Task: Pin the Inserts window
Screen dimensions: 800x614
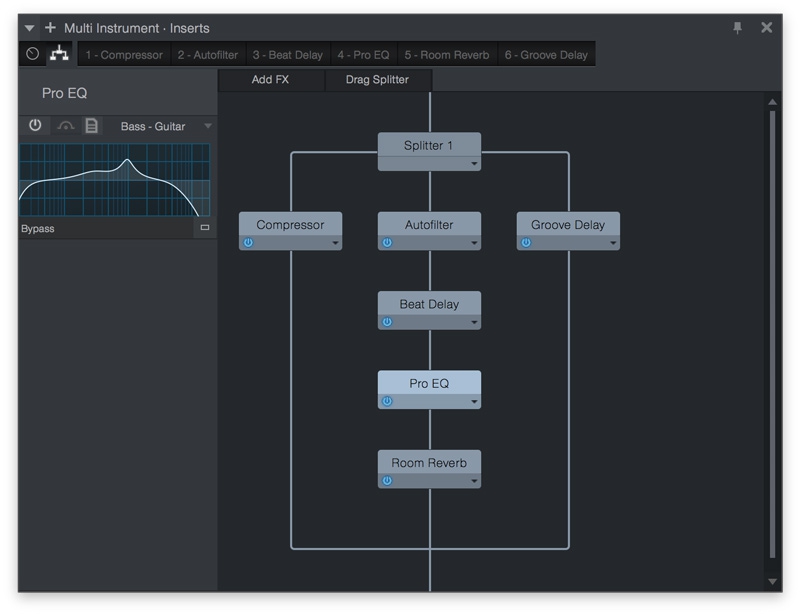Action: [738, 28]
